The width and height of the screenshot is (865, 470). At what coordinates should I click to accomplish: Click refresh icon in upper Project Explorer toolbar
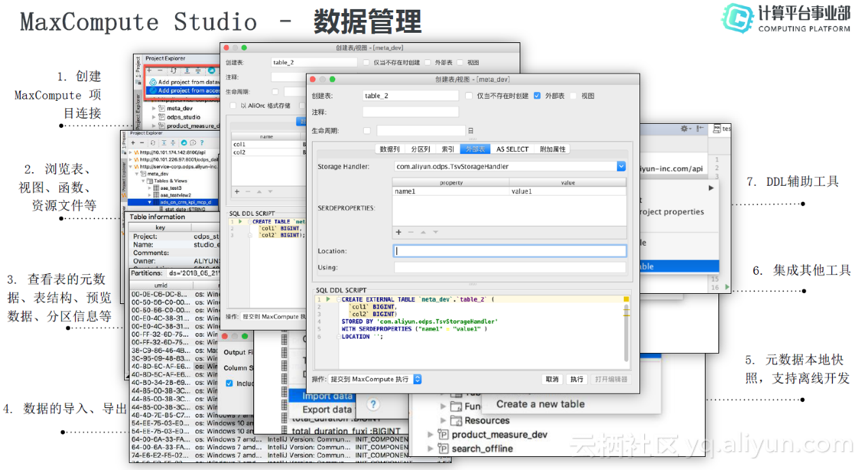[x=173, y=71]
